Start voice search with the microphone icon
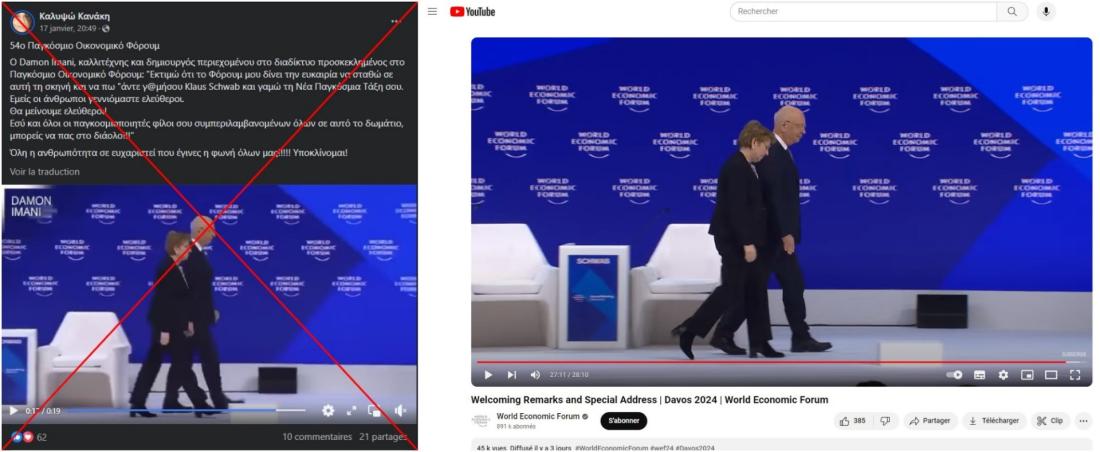This screenshot has height=452, width=1100. 1046,11
